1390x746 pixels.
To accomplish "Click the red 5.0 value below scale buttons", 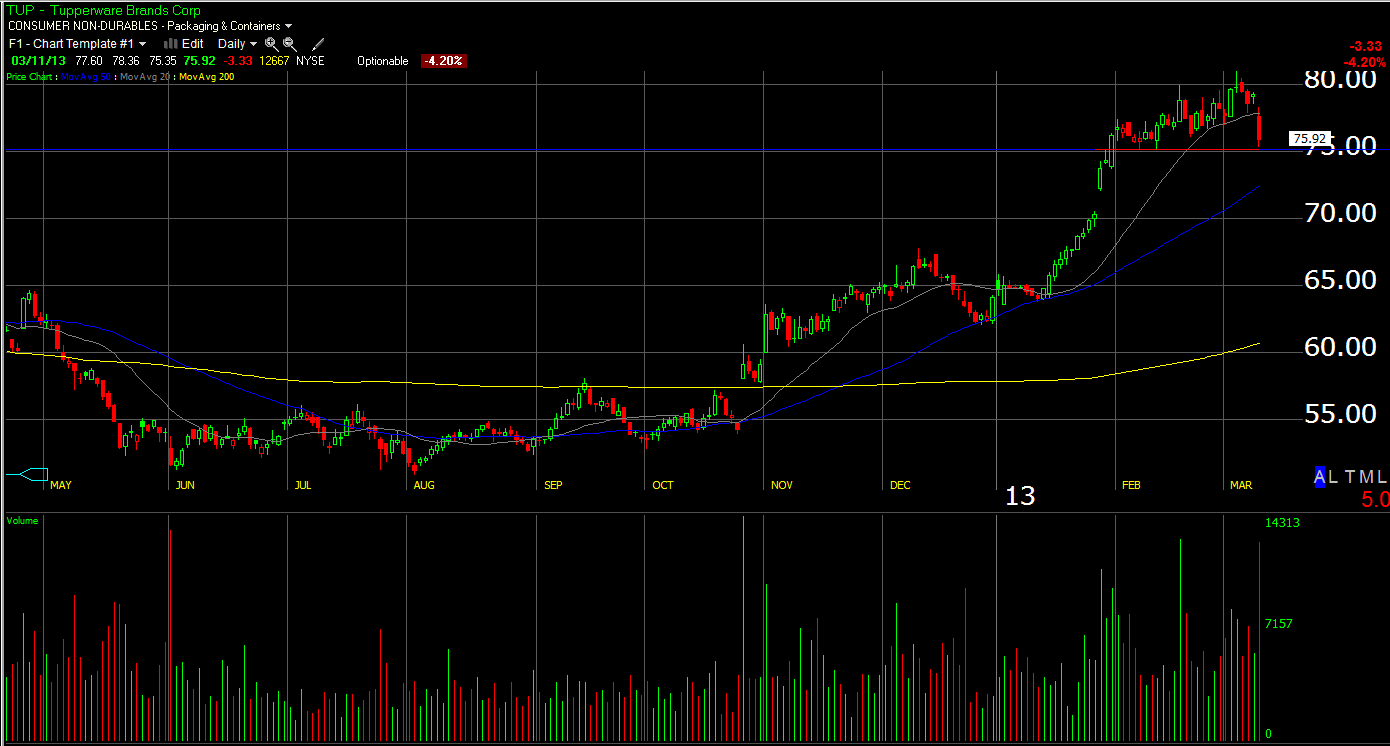I will coord(1375,499).
